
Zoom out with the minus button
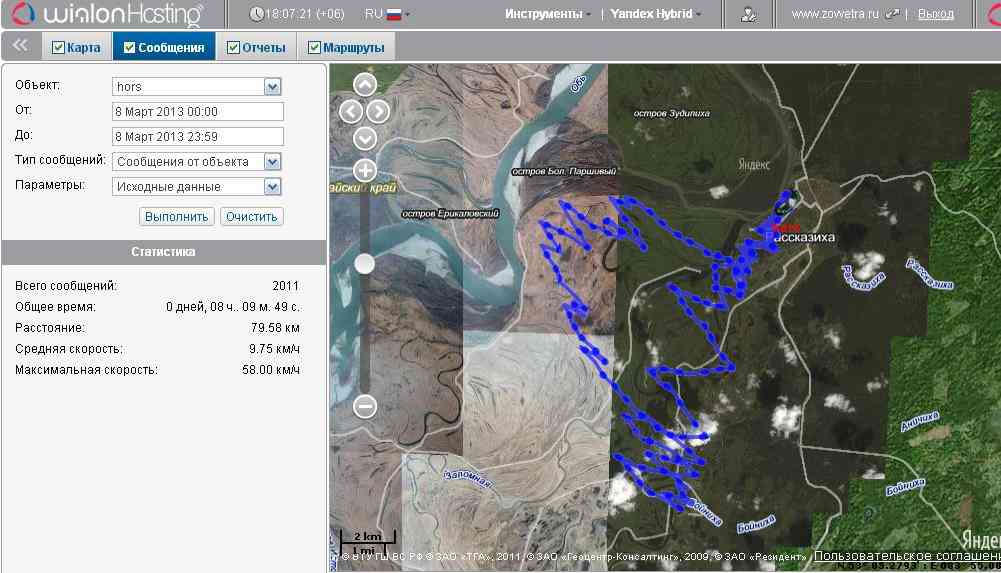pos(365,406)
